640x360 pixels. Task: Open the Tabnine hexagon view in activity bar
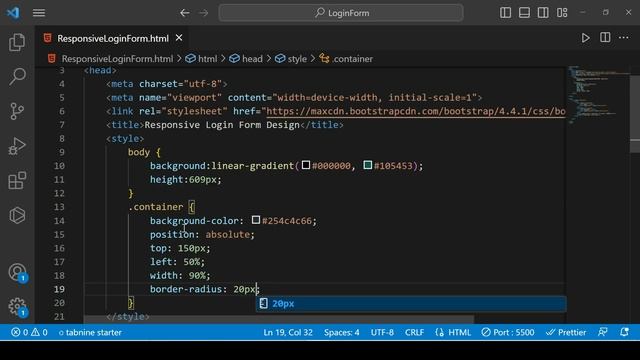(17, 215)
